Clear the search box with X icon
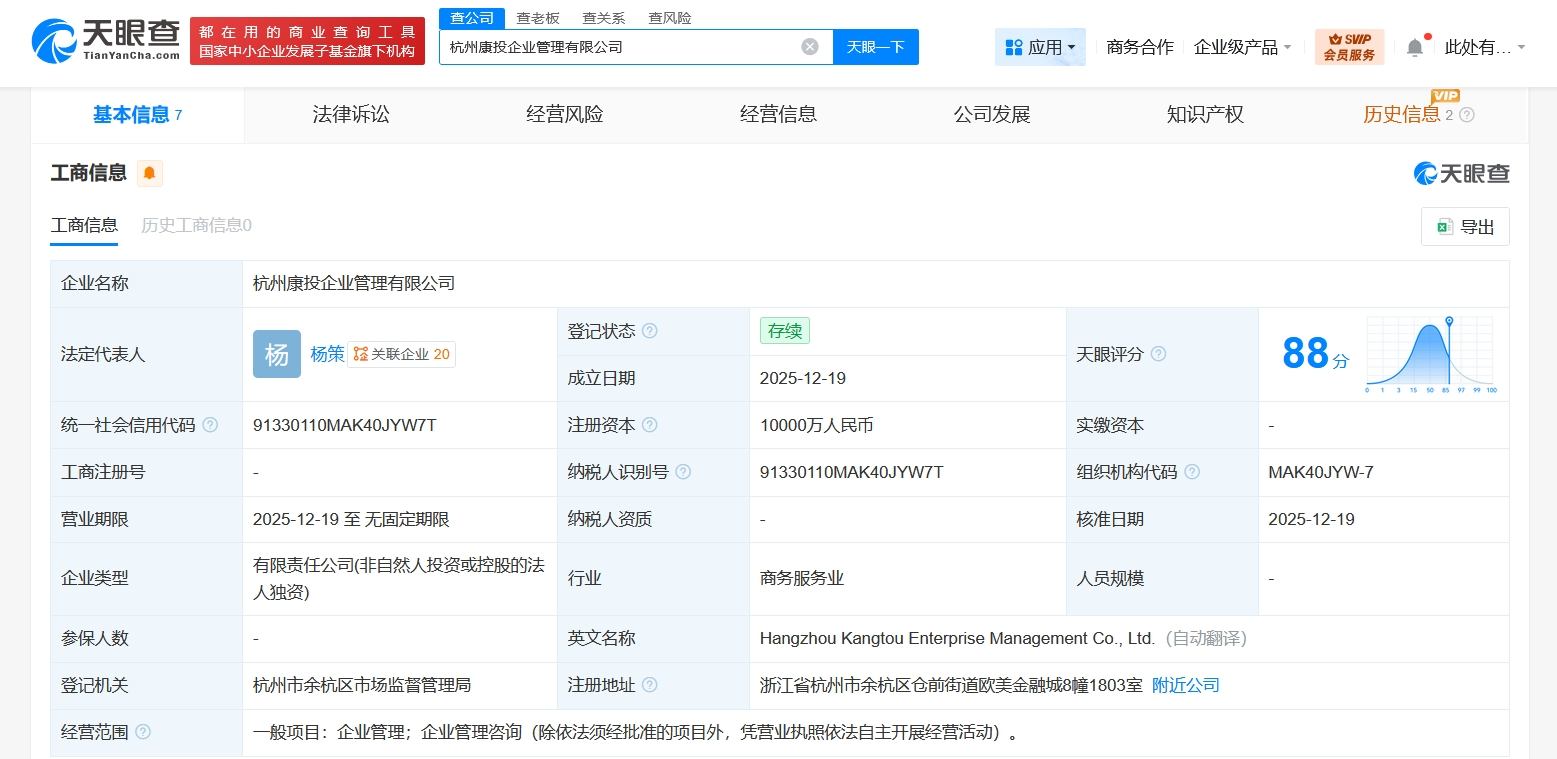1557x759 pixels. click(810, 47)
